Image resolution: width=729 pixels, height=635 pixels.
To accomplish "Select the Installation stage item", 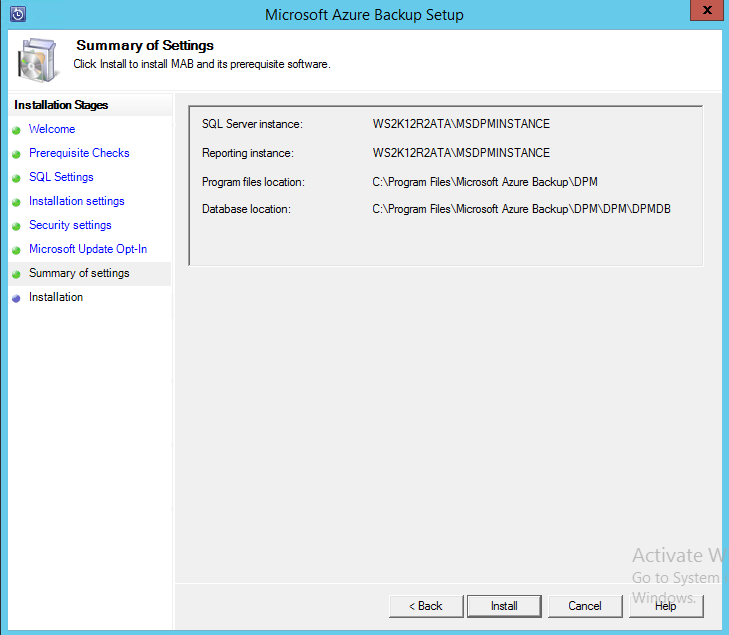I will click(56, 297).
